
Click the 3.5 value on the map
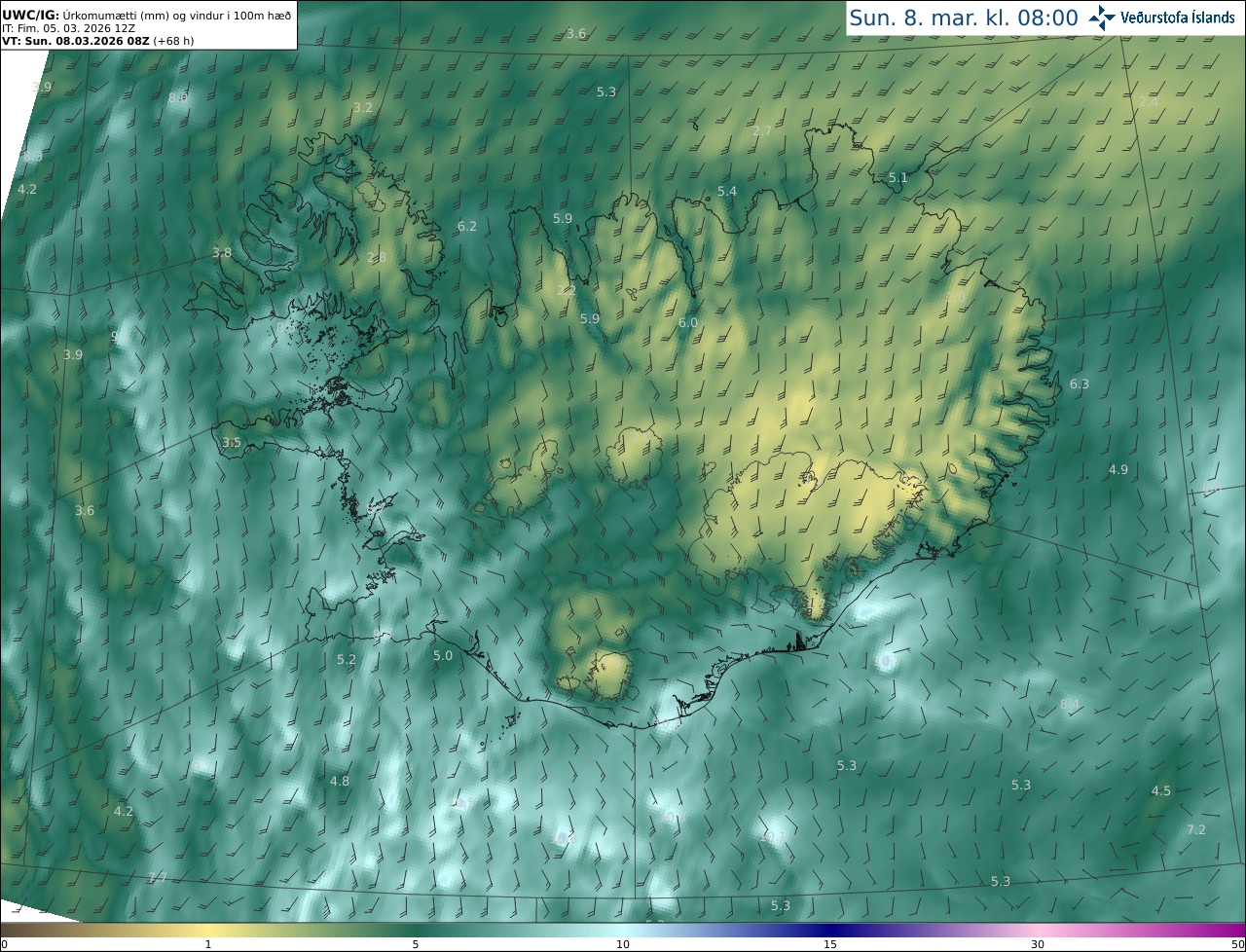click(232, 443)
